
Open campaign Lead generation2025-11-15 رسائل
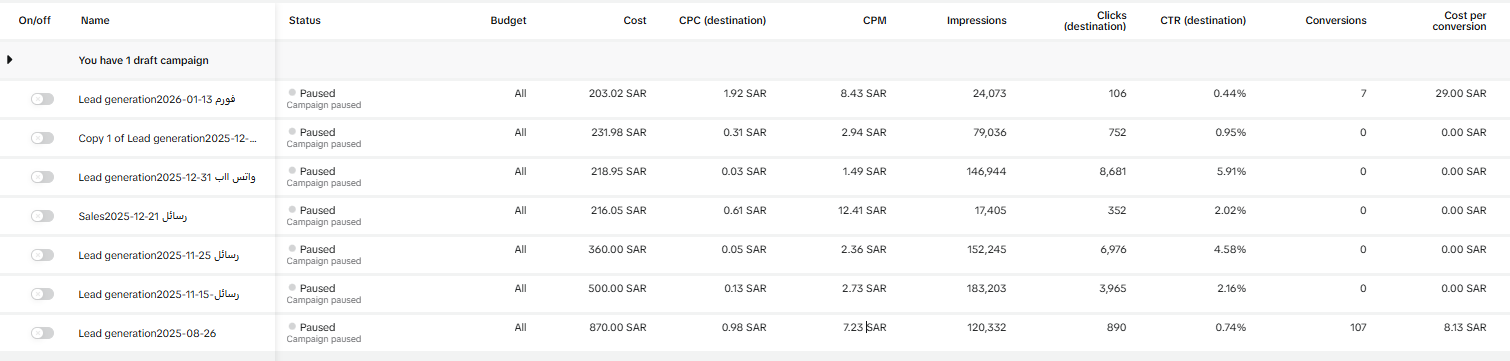(x=159, y=294)
